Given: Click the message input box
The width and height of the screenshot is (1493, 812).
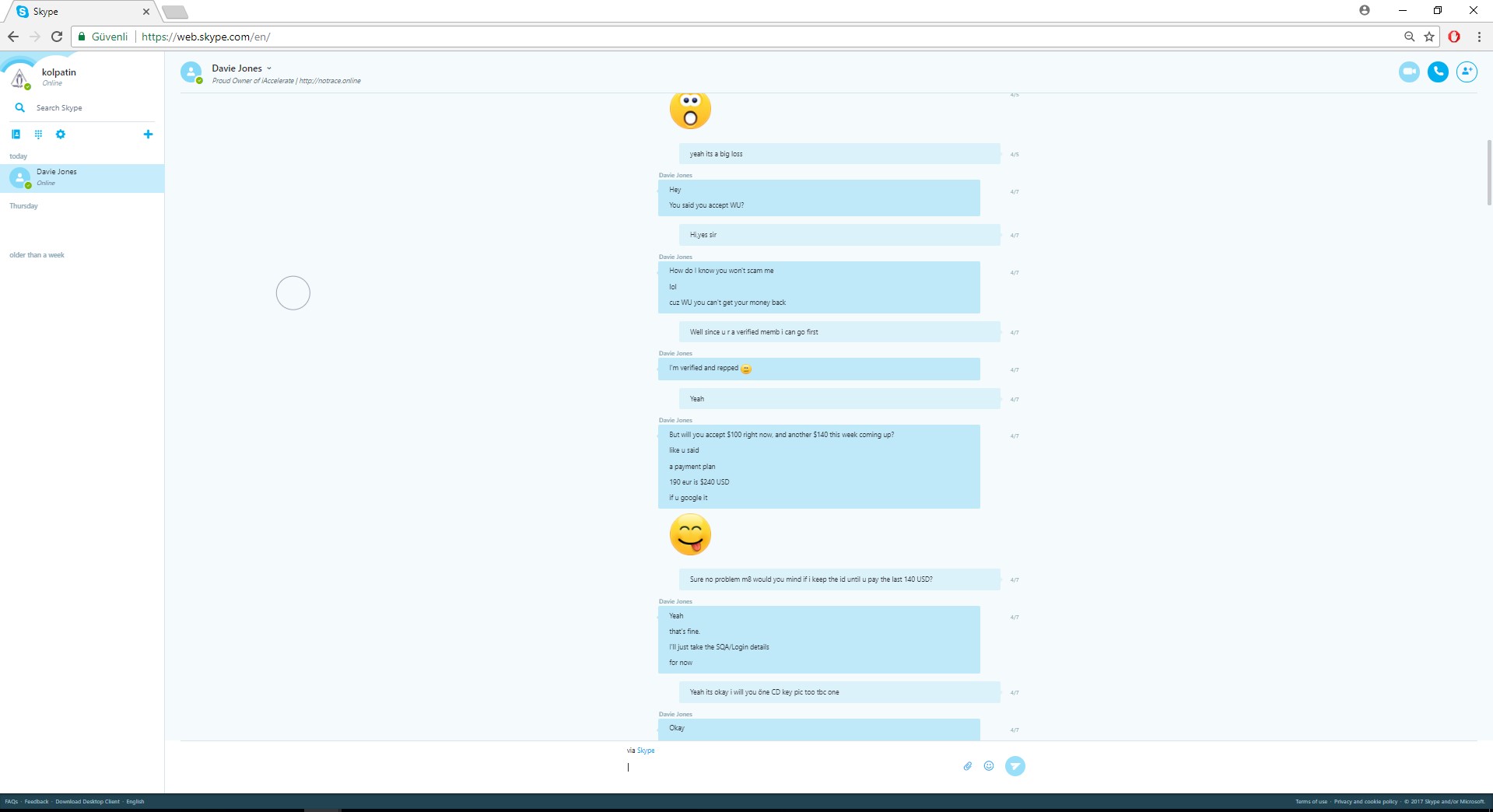Looking at the screenshot, I should tap(790, 766).
